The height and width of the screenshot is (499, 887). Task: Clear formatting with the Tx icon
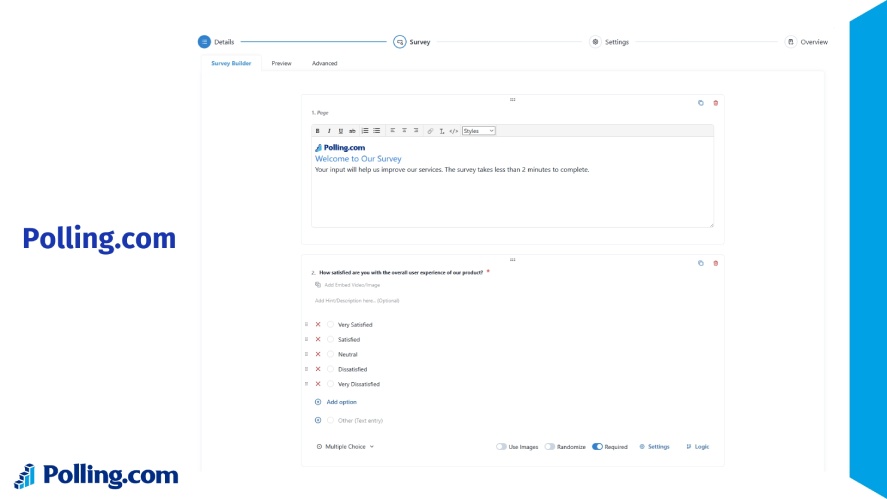point(442,131)
